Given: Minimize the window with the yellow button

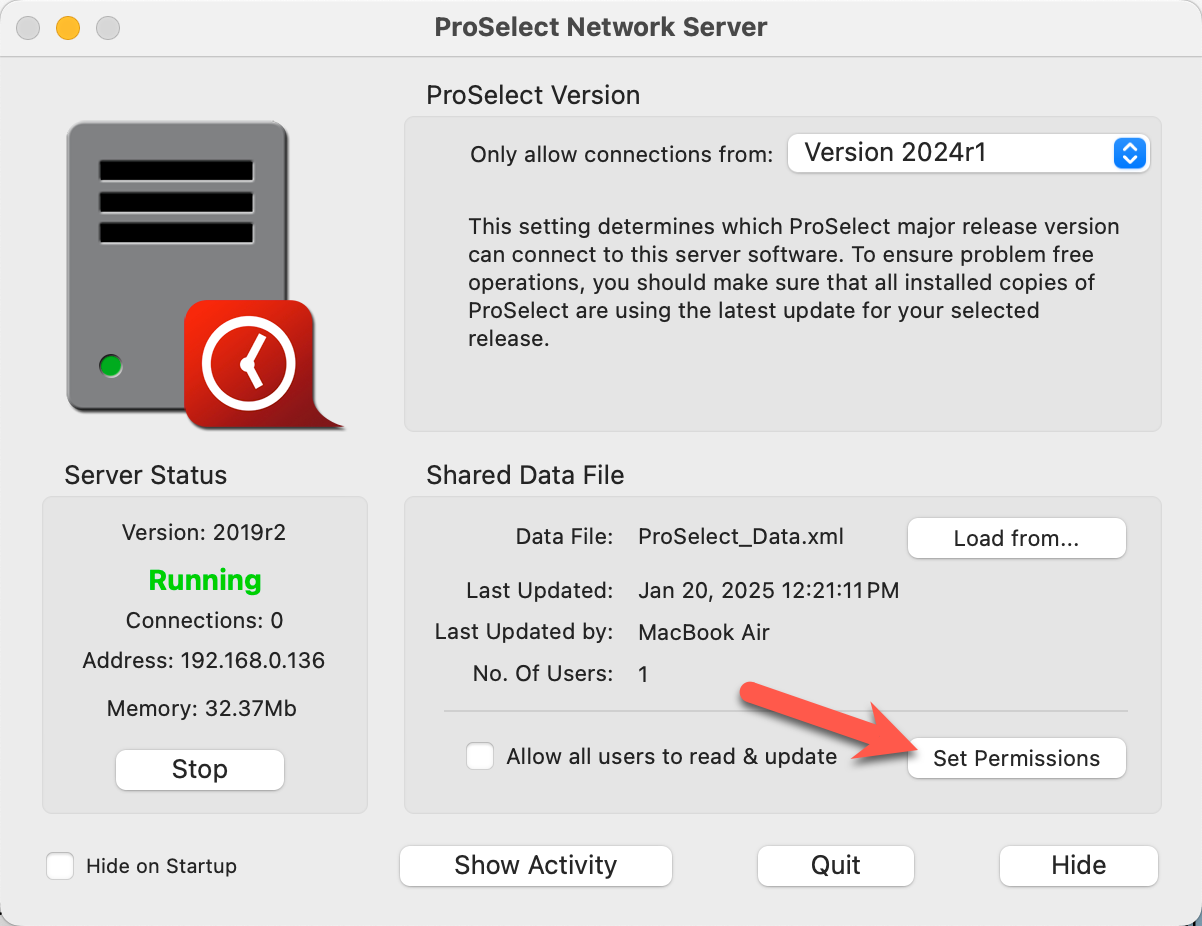Looking at the screenshot, I should tap(68, 28).
